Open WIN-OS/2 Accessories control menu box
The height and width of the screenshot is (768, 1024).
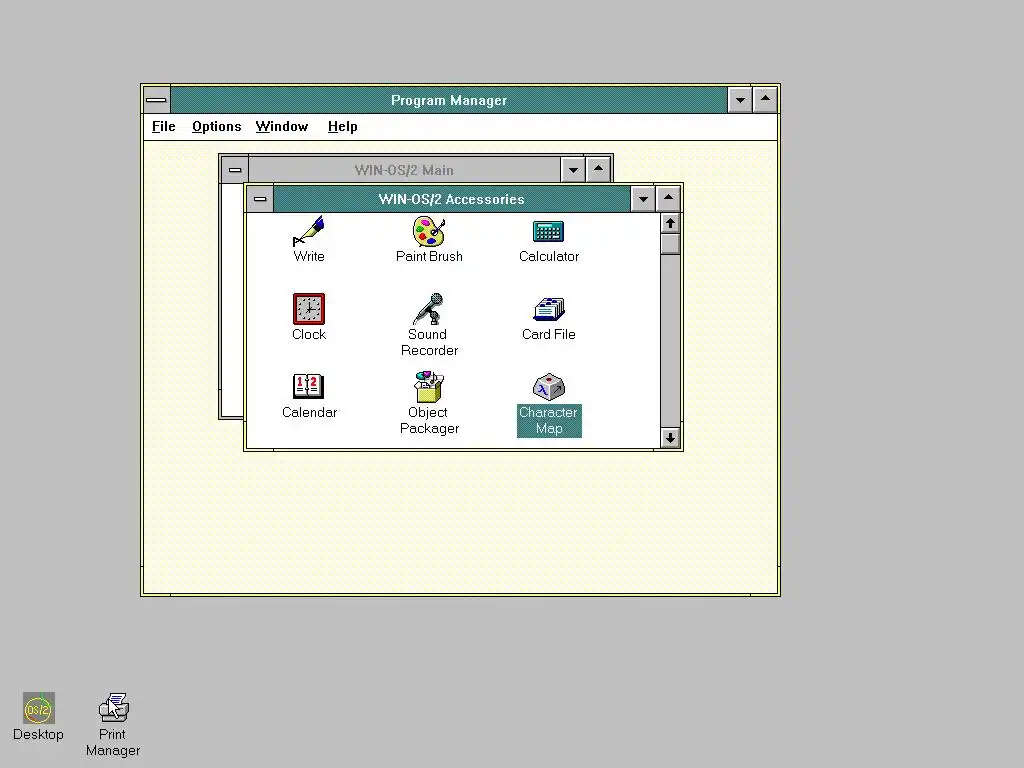[260, 199]
